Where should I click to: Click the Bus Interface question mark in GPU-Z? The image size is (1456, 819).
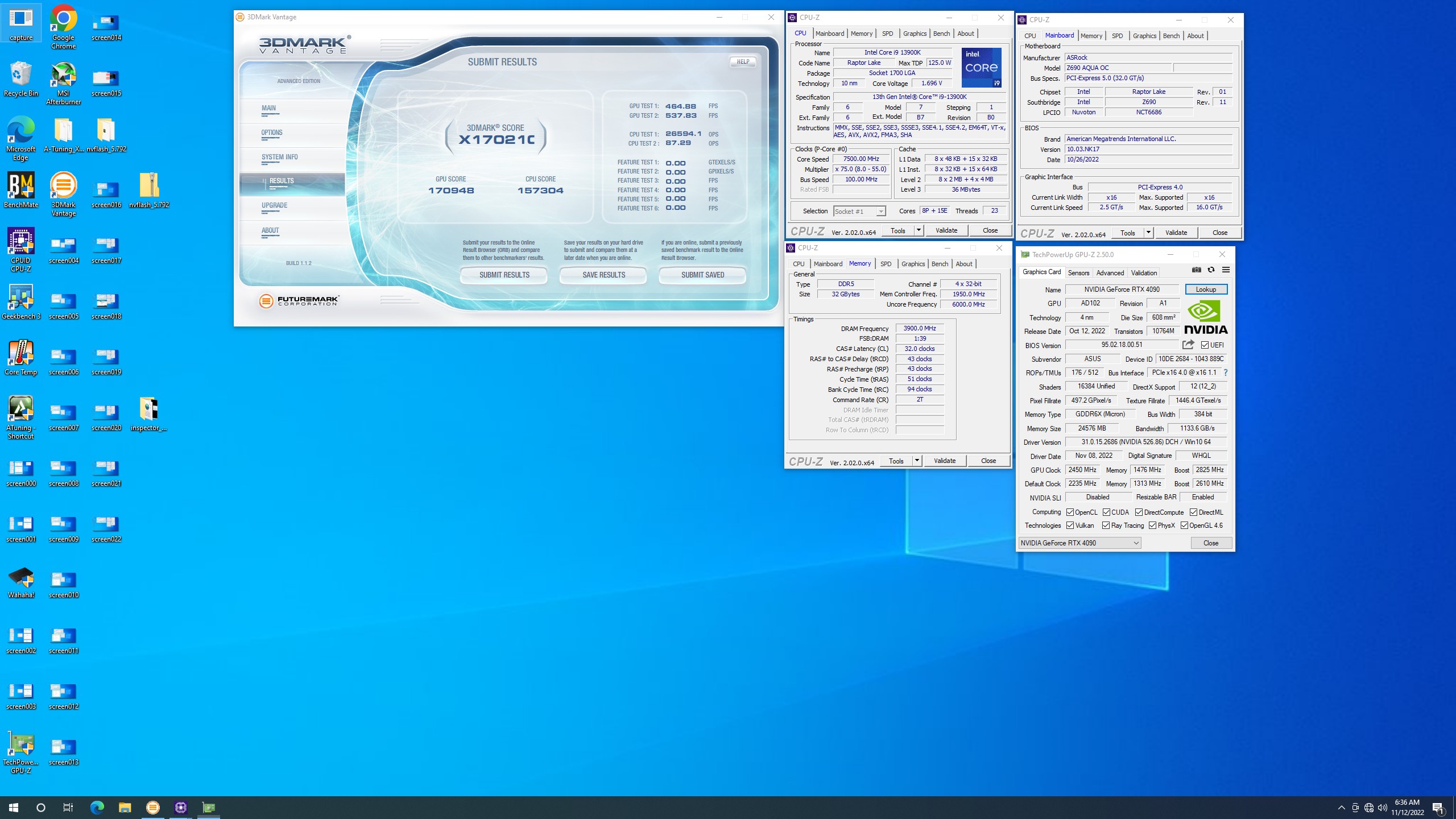point(1226,373)
